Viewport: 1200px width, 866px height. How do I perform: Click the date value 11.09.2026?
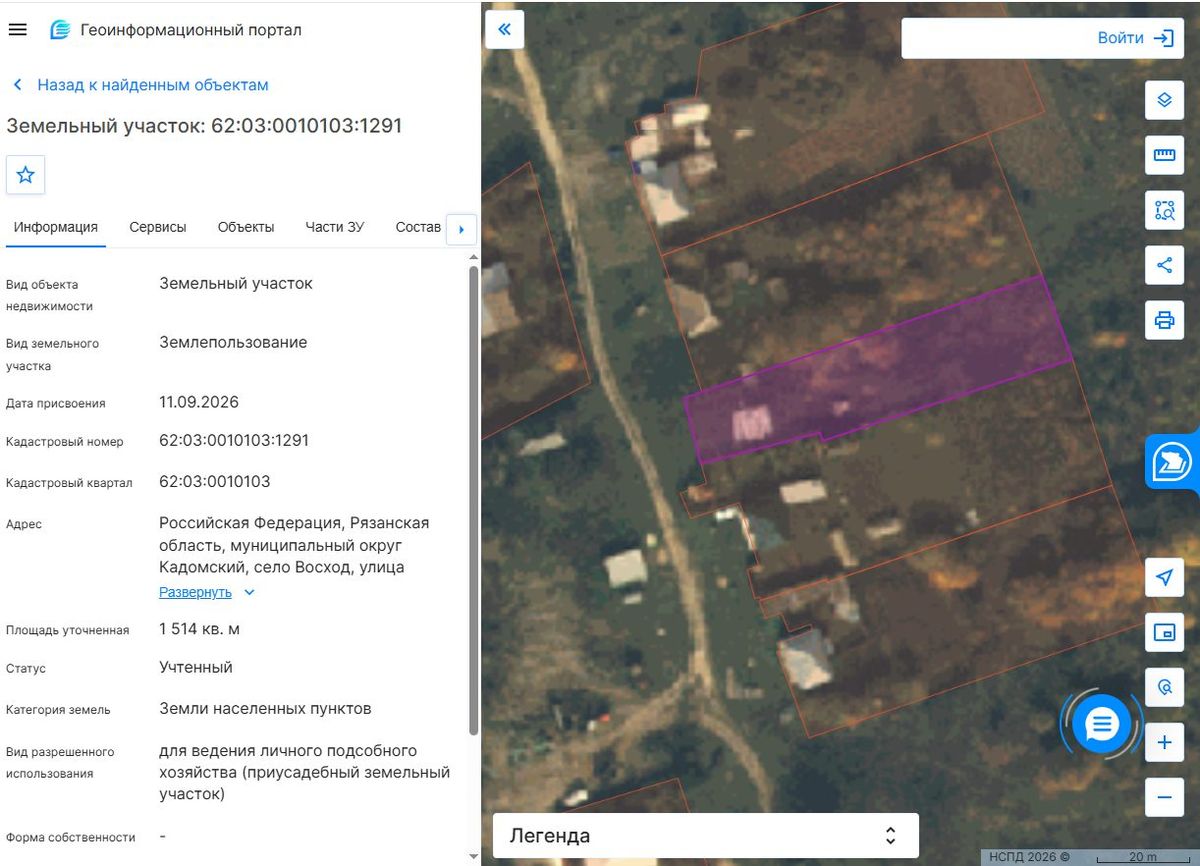coord(199,402)
